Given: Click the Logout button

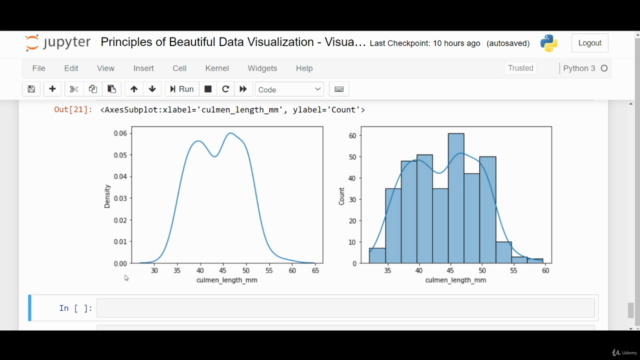Looking at the screenshot, I should pos(590,43).
